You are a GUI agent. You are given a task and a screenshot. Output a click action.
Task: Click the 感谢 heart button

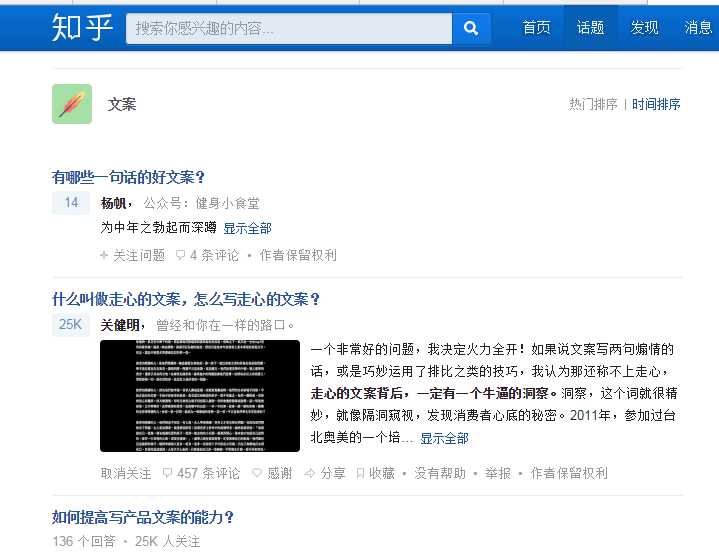click(272, 473)
